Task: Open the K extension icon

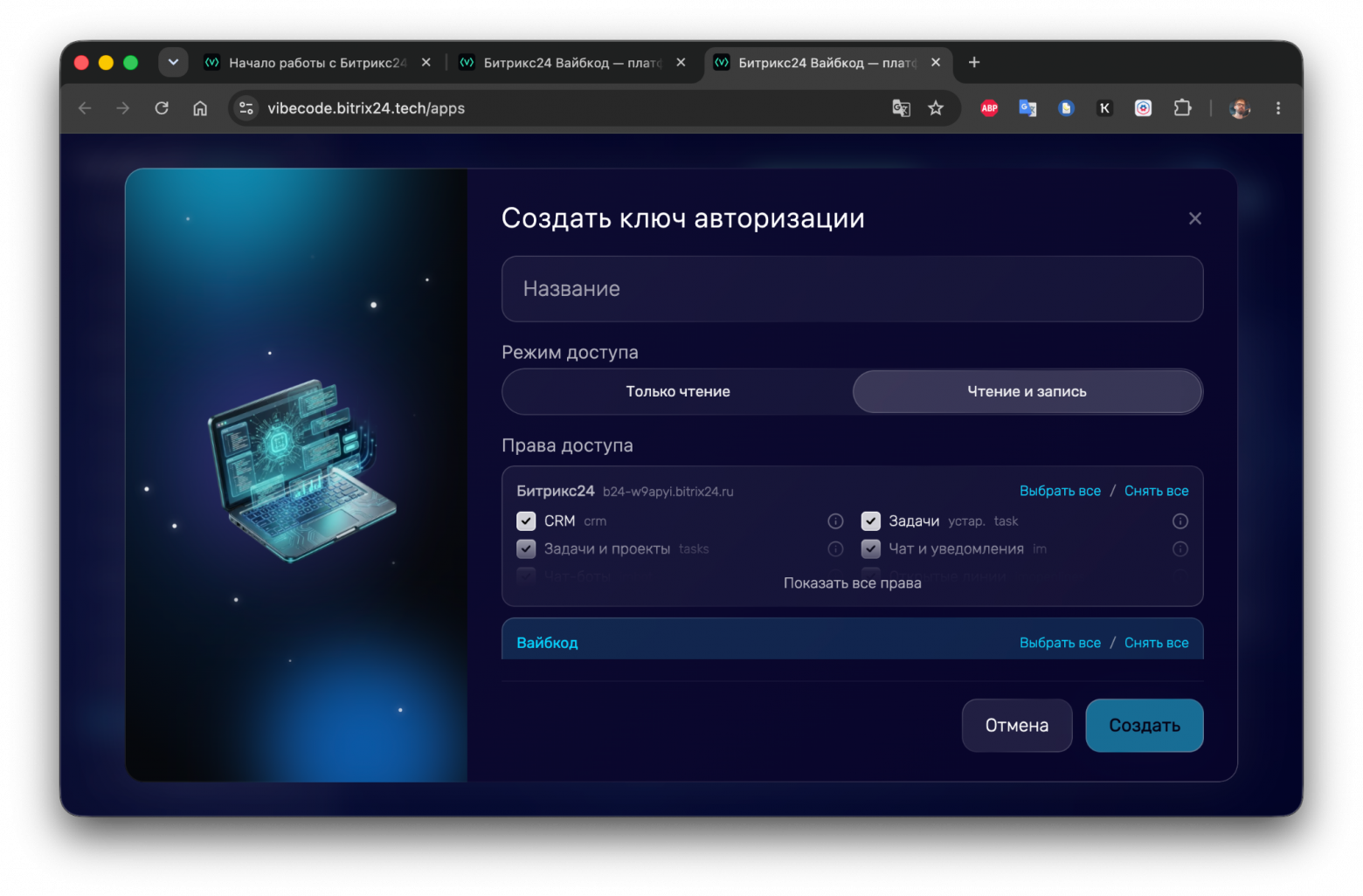Action: tap(1104, 108)
